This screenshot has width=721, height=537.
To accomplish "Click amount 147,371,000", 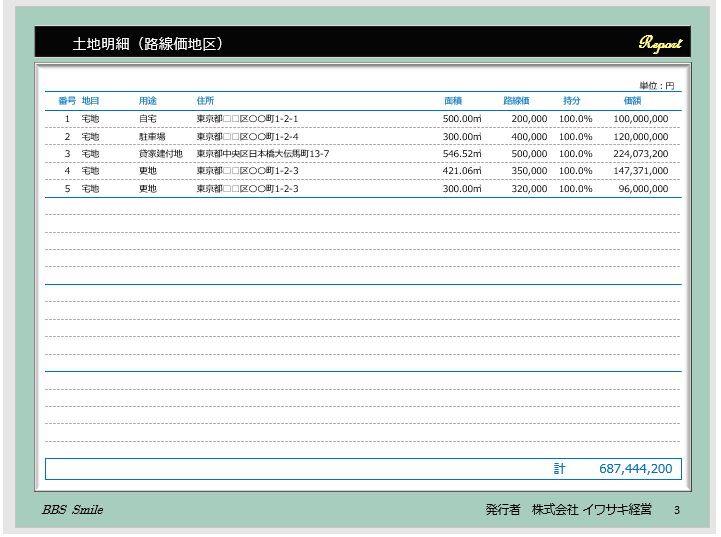I will [x=641, y=171].
